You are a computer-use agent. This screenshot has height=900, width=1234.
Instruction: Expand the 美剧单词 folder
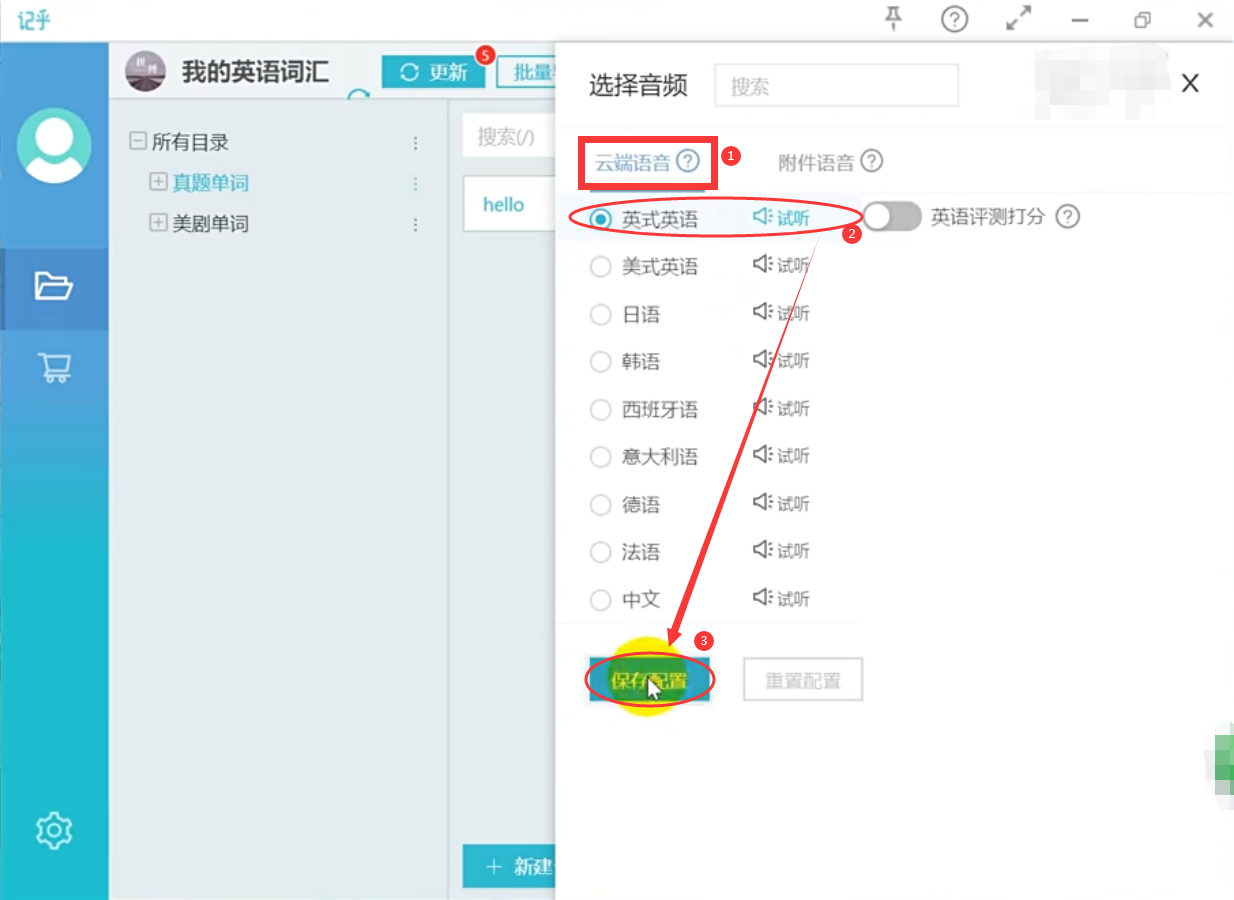pyautogui.click(x=158, y=223)
